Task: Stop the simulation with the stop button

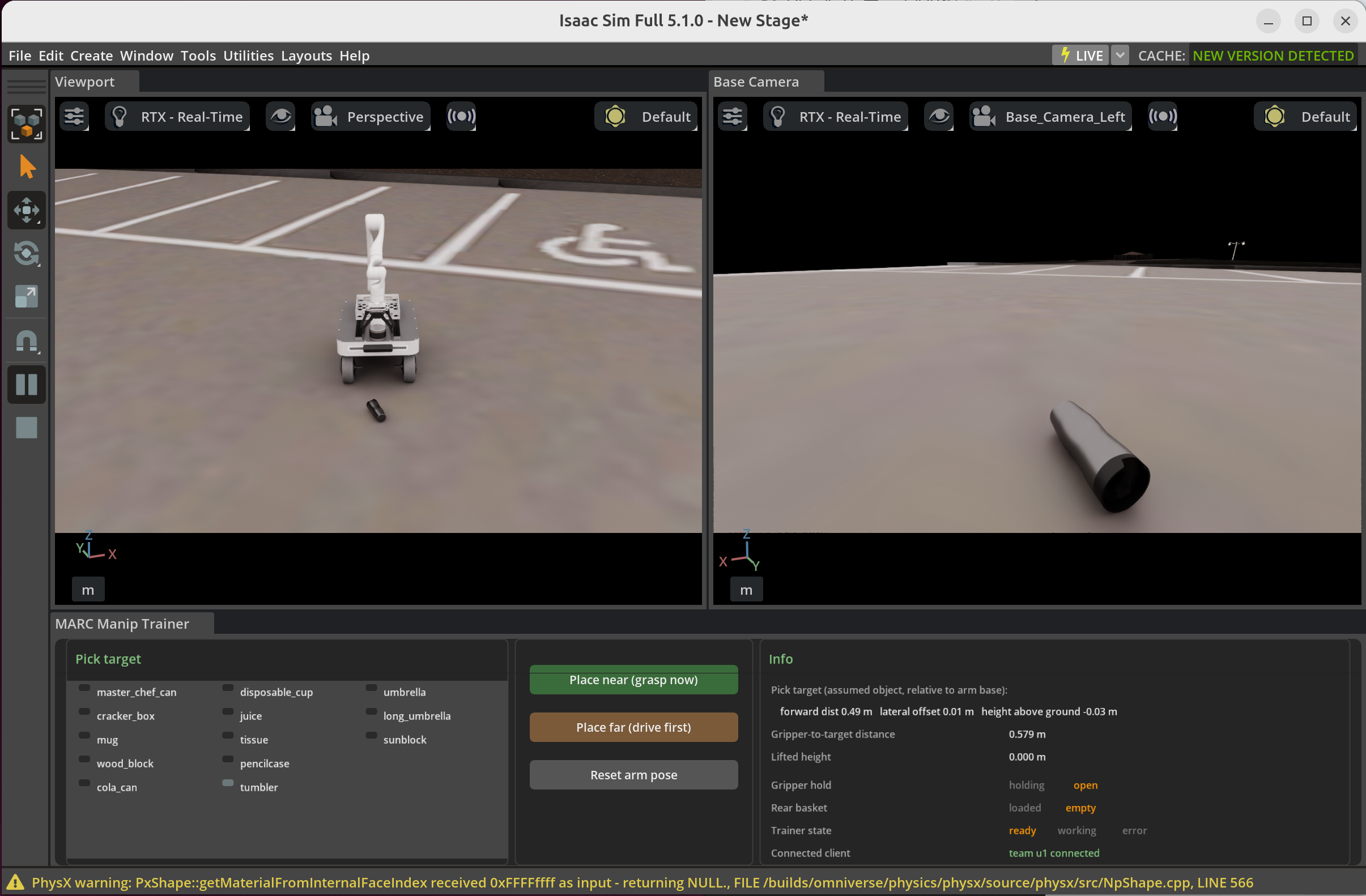Action: click(27, 428)
